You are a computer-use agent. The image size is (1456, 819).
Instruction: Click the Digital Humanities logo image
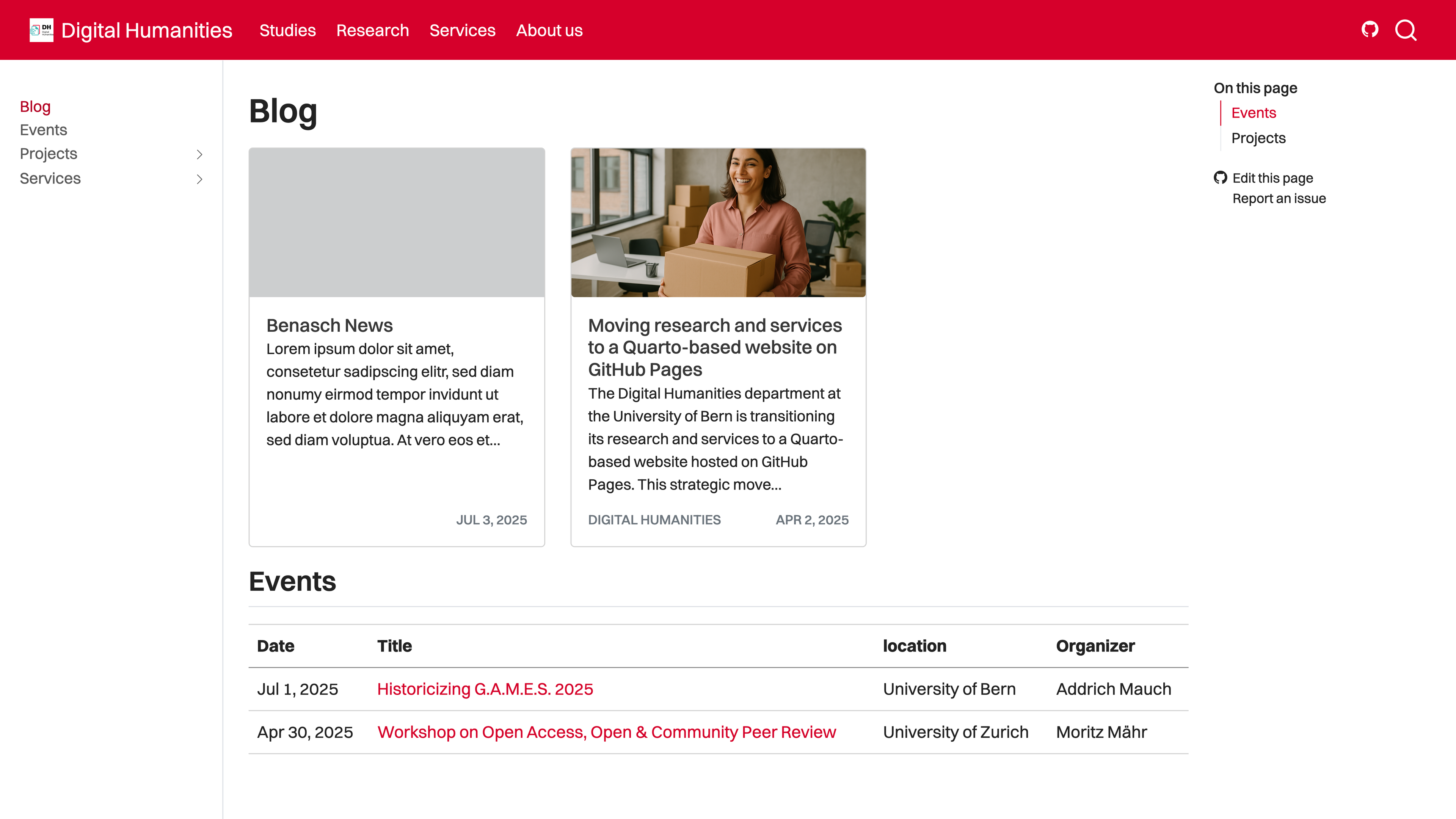coord(41,30)
